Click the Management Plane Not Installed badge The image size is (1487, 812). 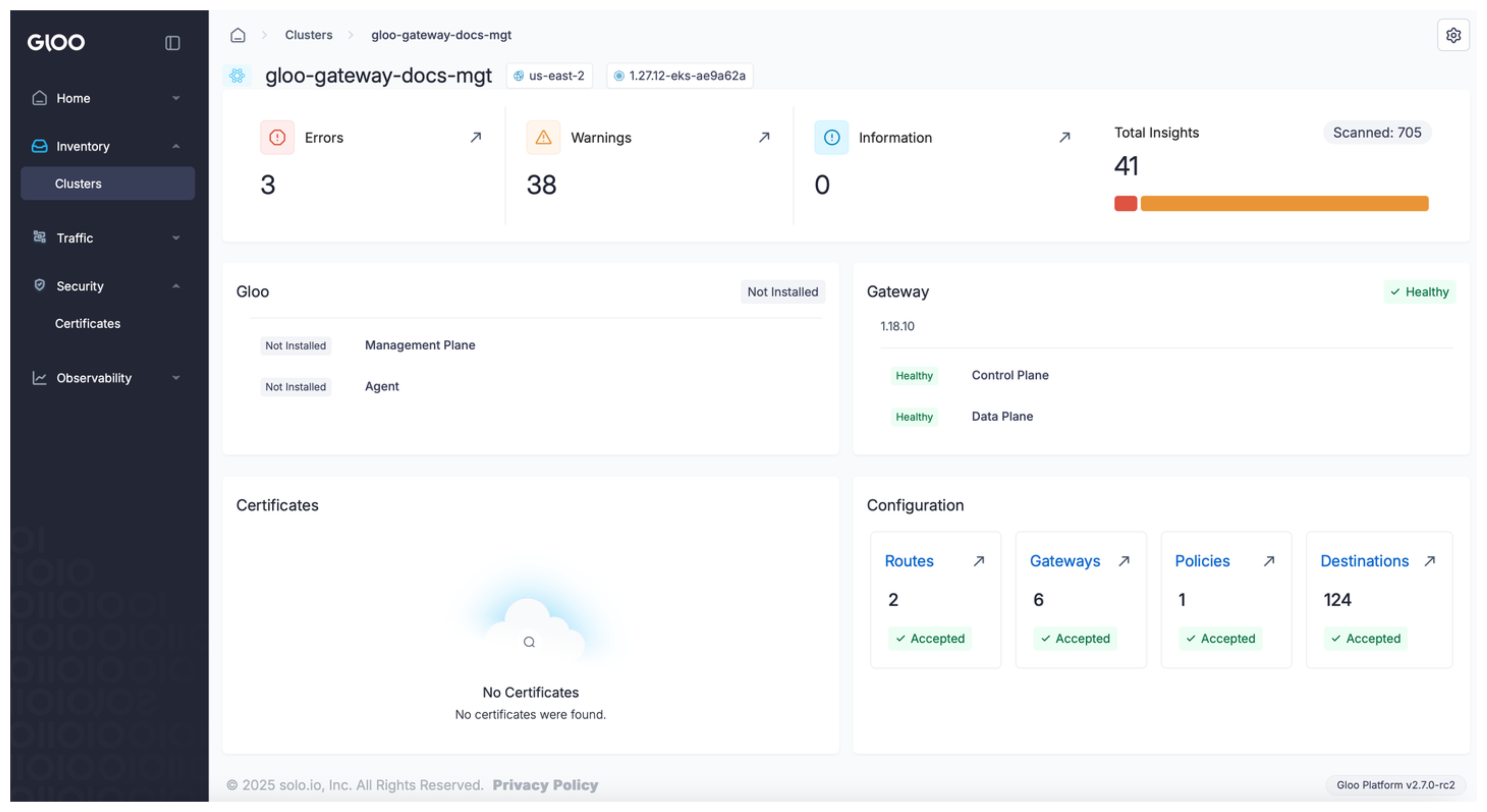pos(295,346)
